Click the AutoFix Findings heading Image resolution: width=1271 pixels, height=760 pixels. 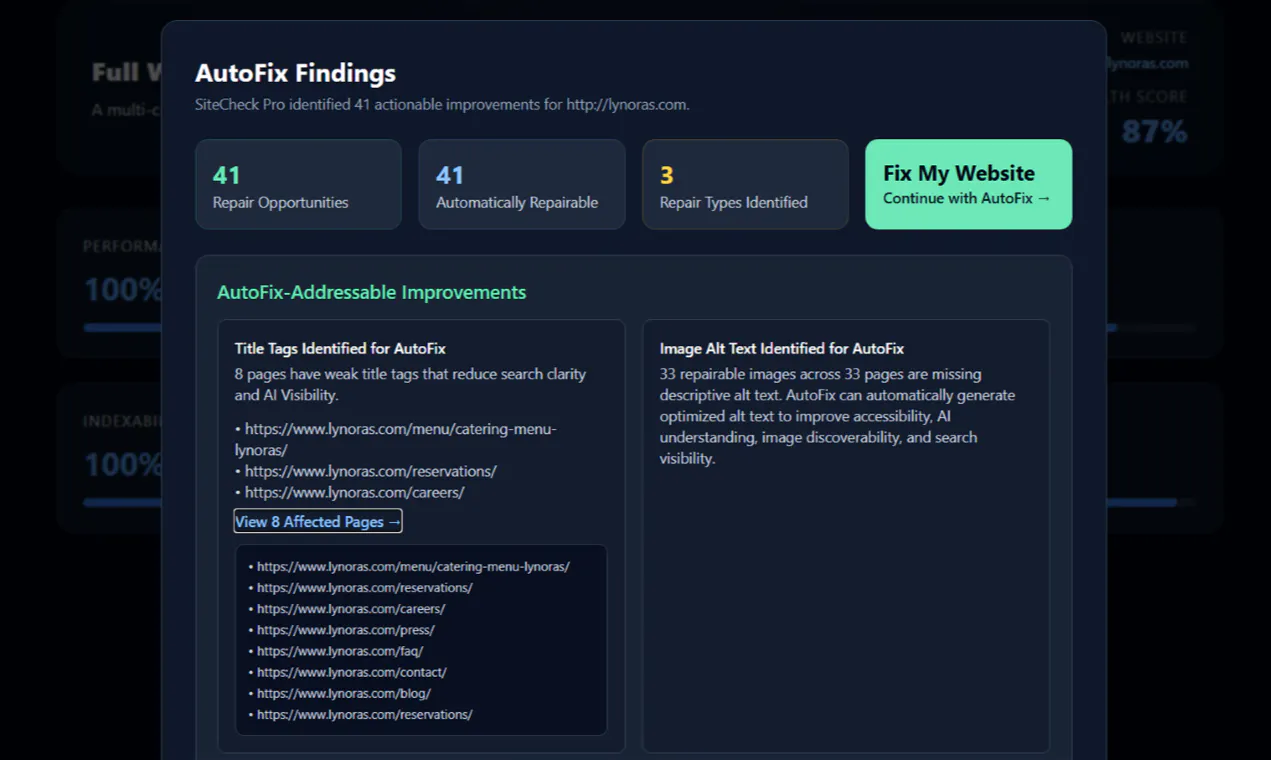(x=295, y=73)
